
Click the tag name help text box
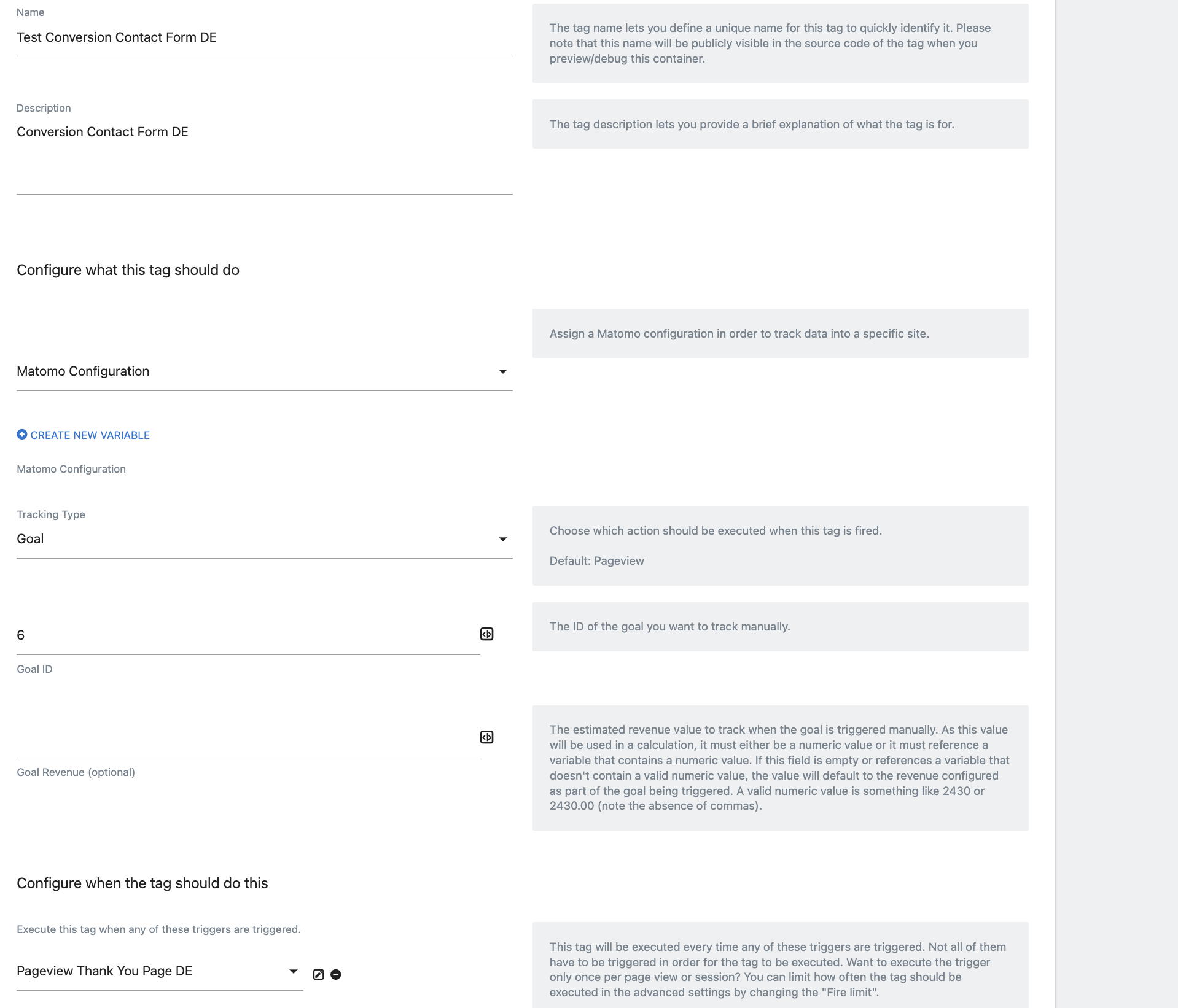(781, 43)
